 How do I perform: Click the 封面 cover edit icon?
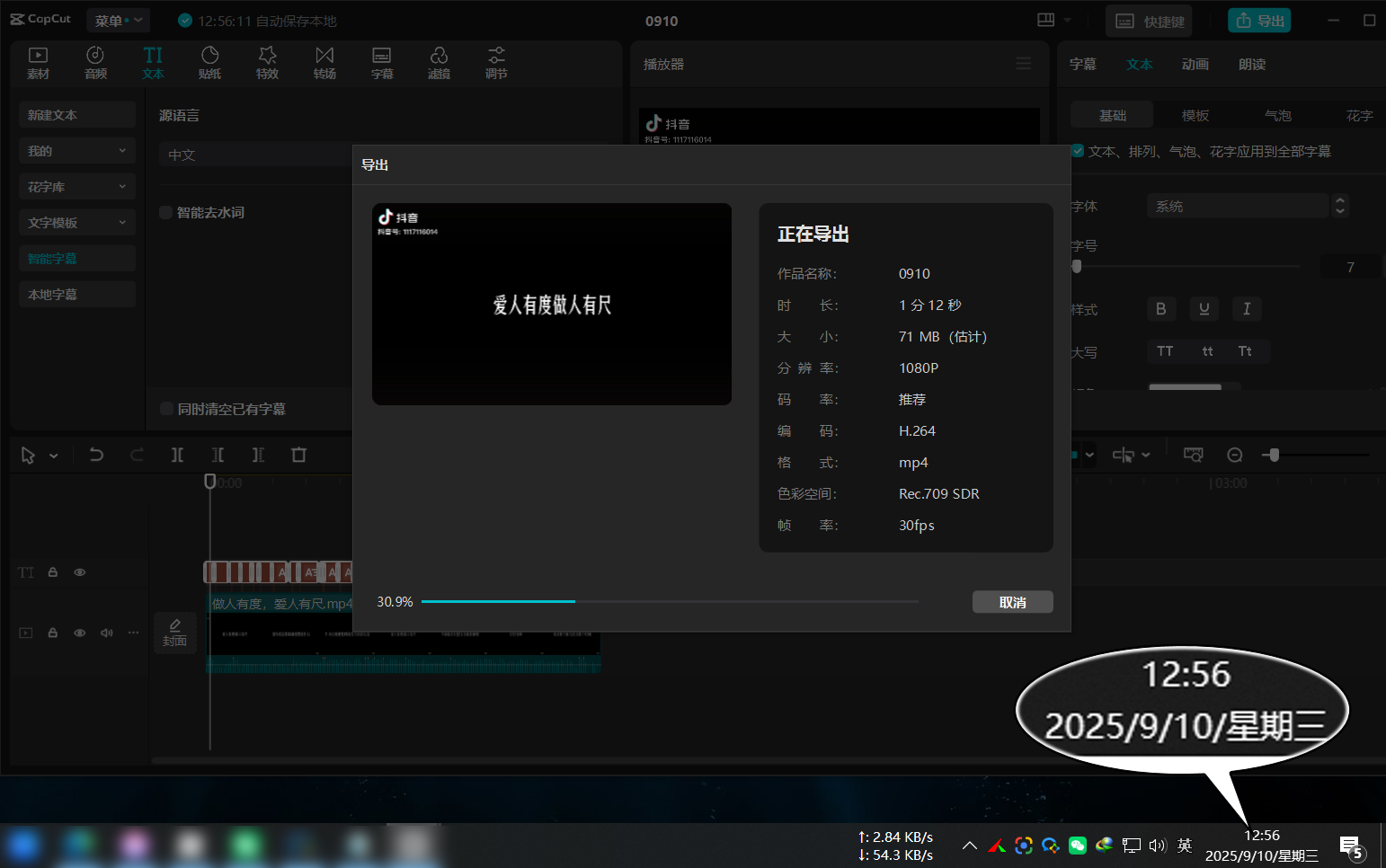175,632
